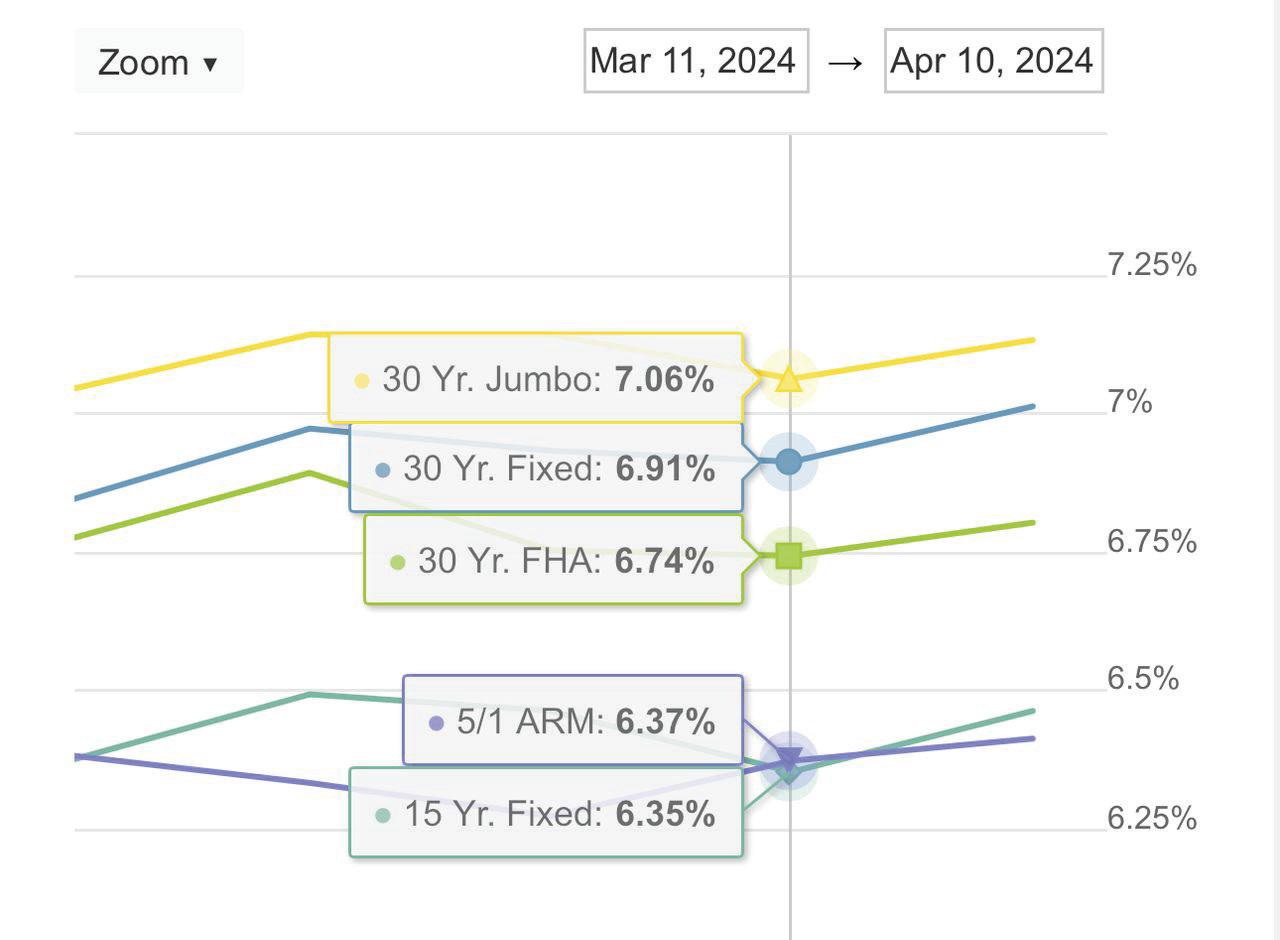
Task: Click the Apr 10, 2024 end date field
Action: point(993,61)
